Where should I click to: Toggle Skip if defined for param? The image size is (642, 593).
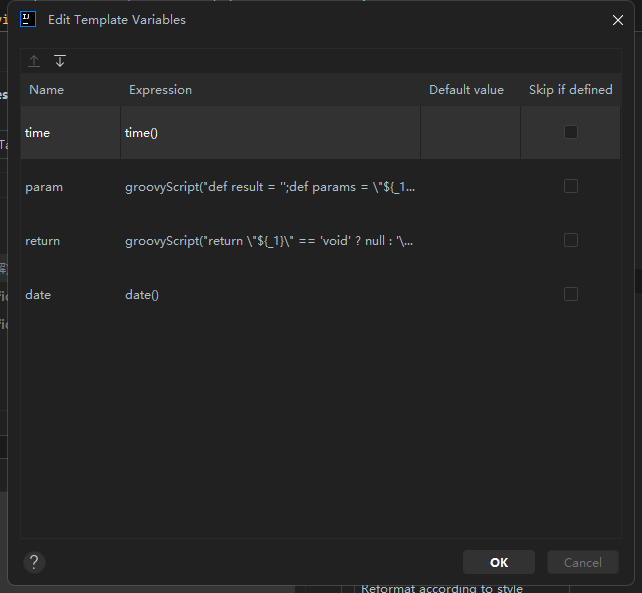(570, 186)
